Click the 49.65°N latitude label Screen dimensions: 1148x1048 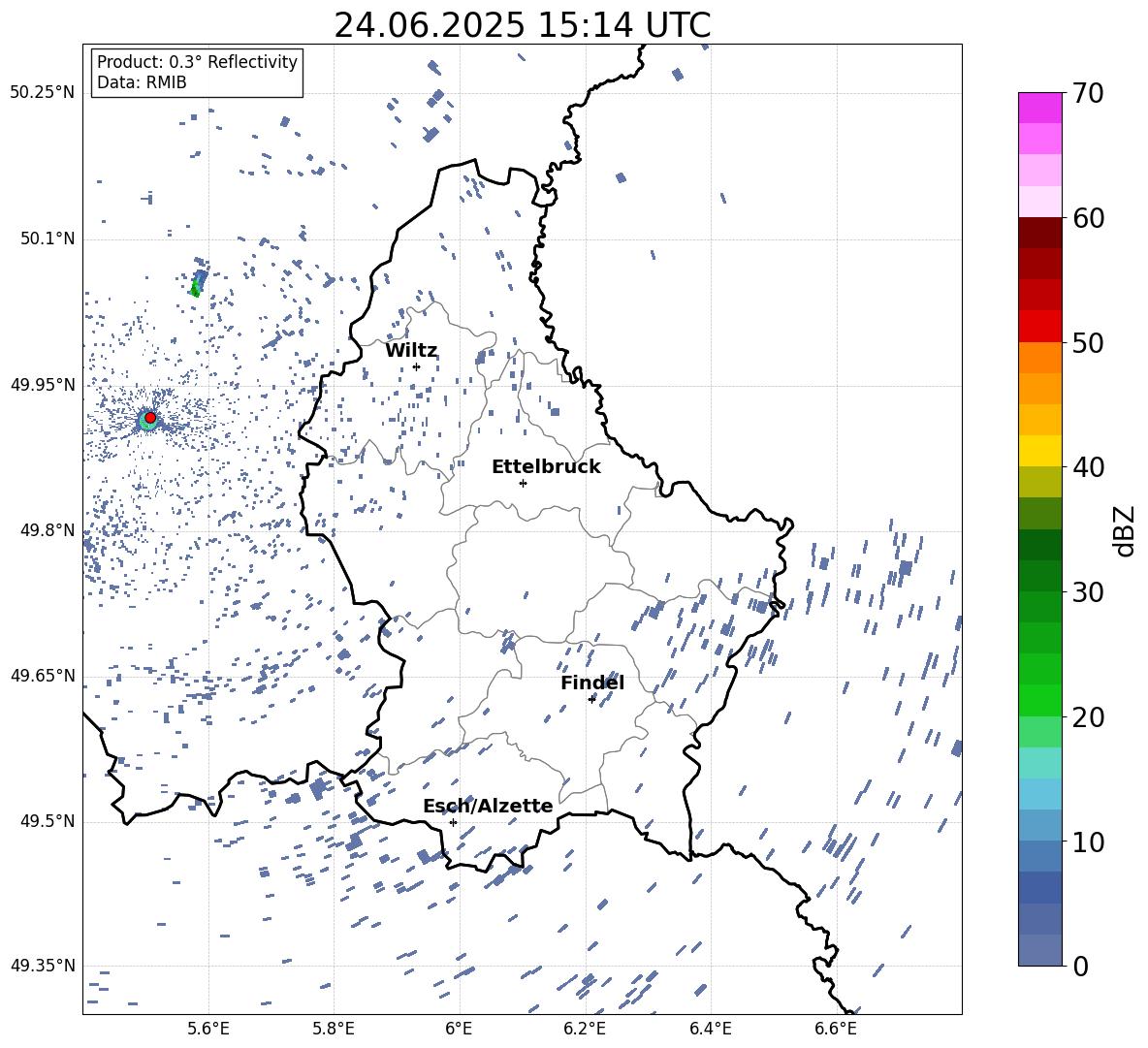[x=43, y=676]
